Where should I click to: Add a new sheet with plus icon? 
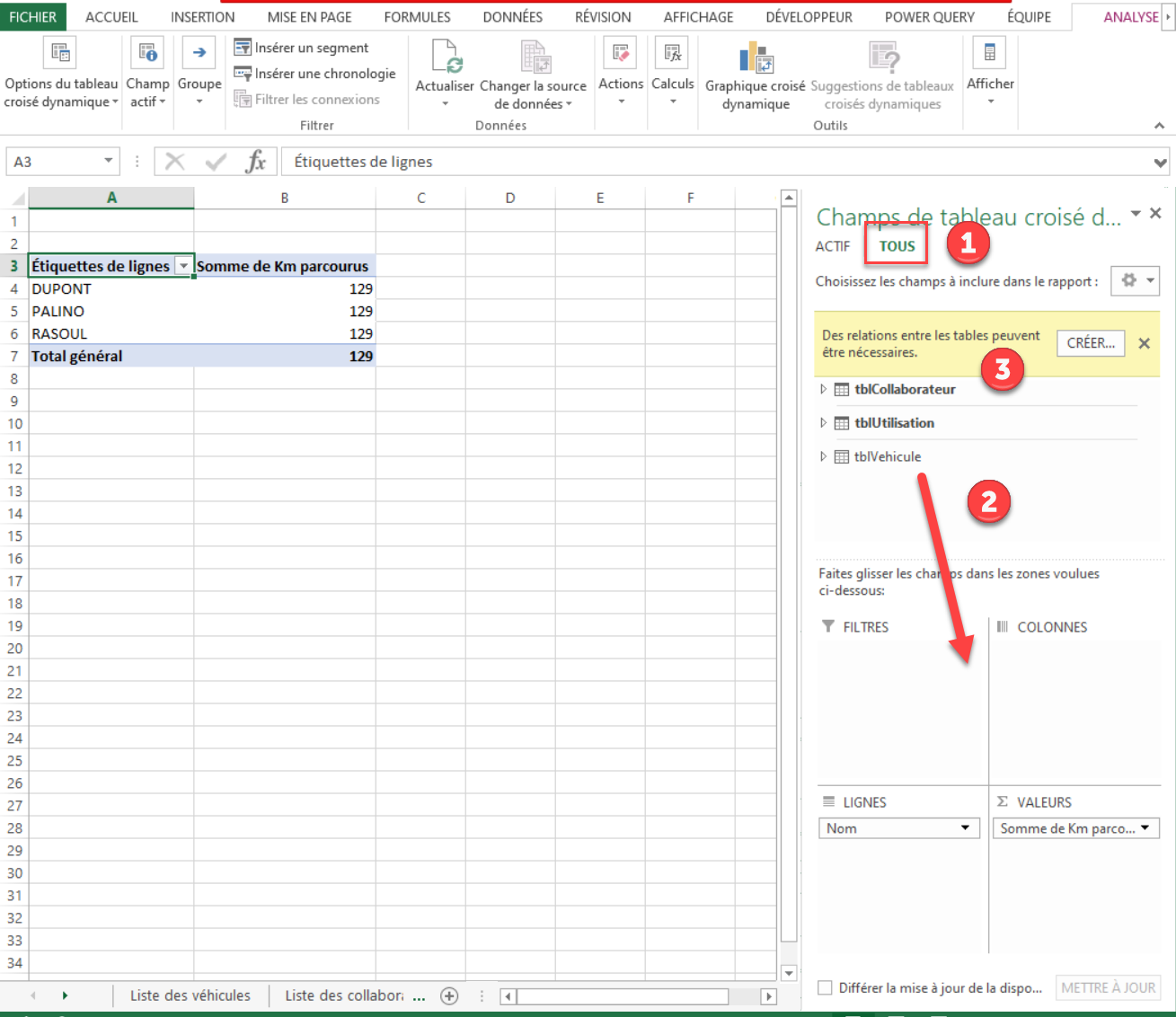449,995
